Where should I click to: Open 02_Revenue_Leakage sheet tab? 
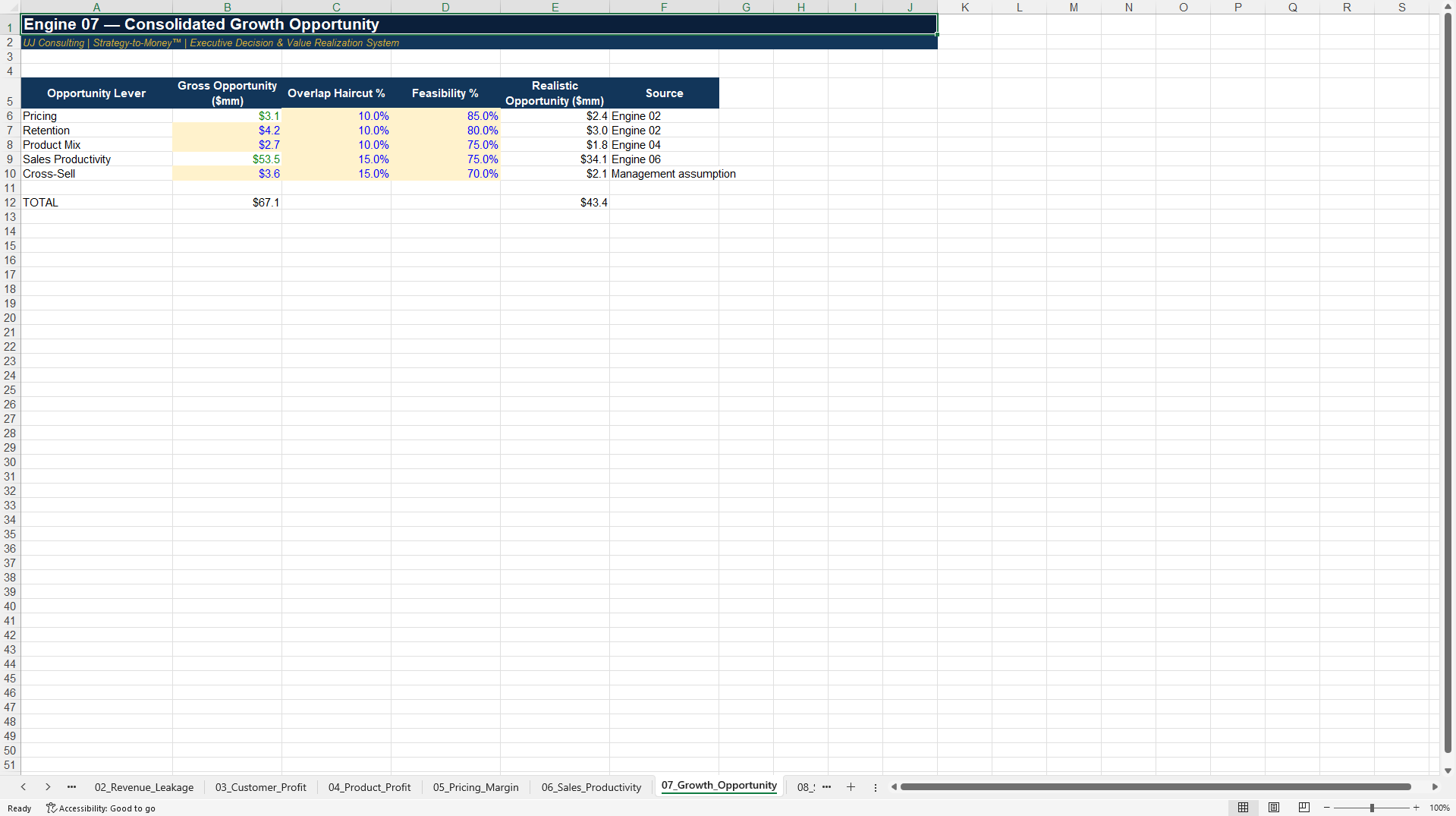coord(144,787)
